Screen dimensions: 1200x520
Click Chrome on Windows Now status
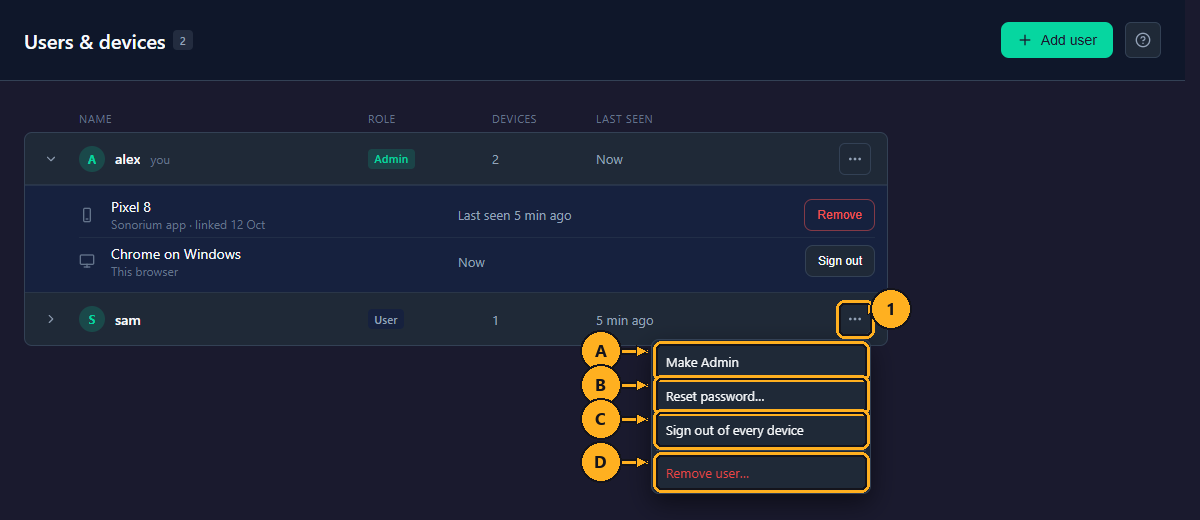tap(471, 262)
